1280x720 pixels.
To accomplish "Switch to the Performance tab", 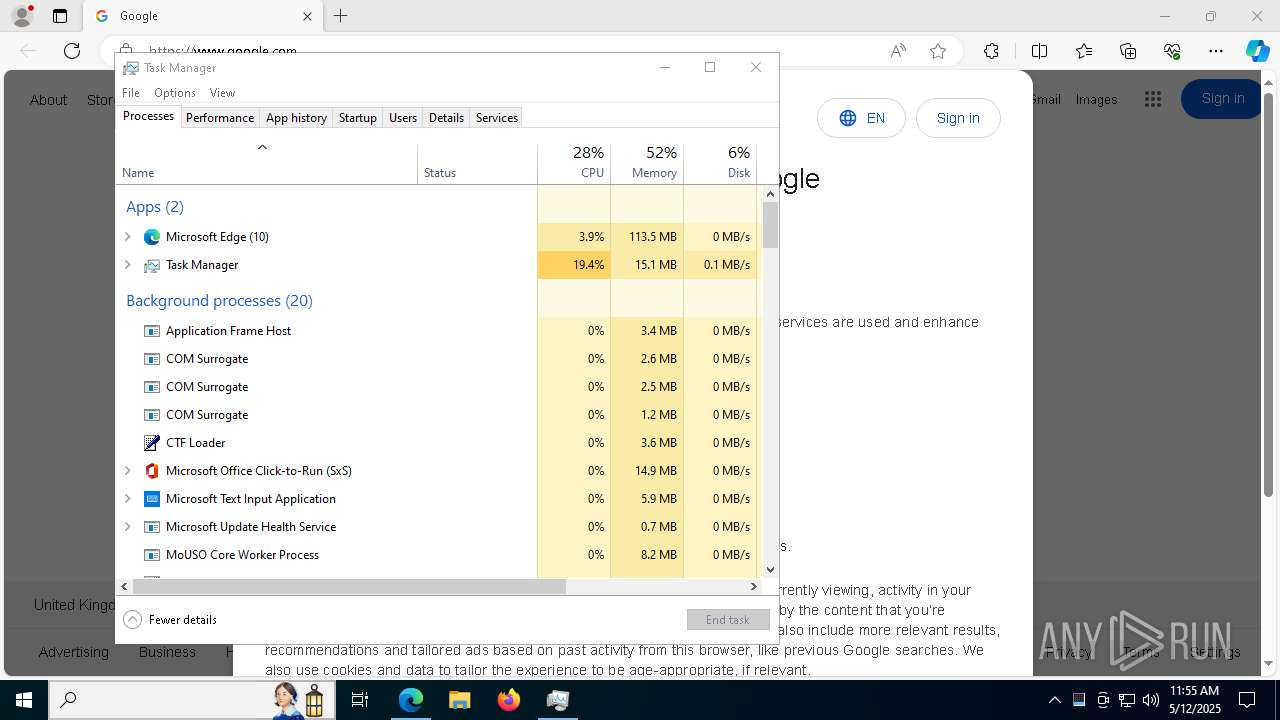I will (x=220, y=117).
